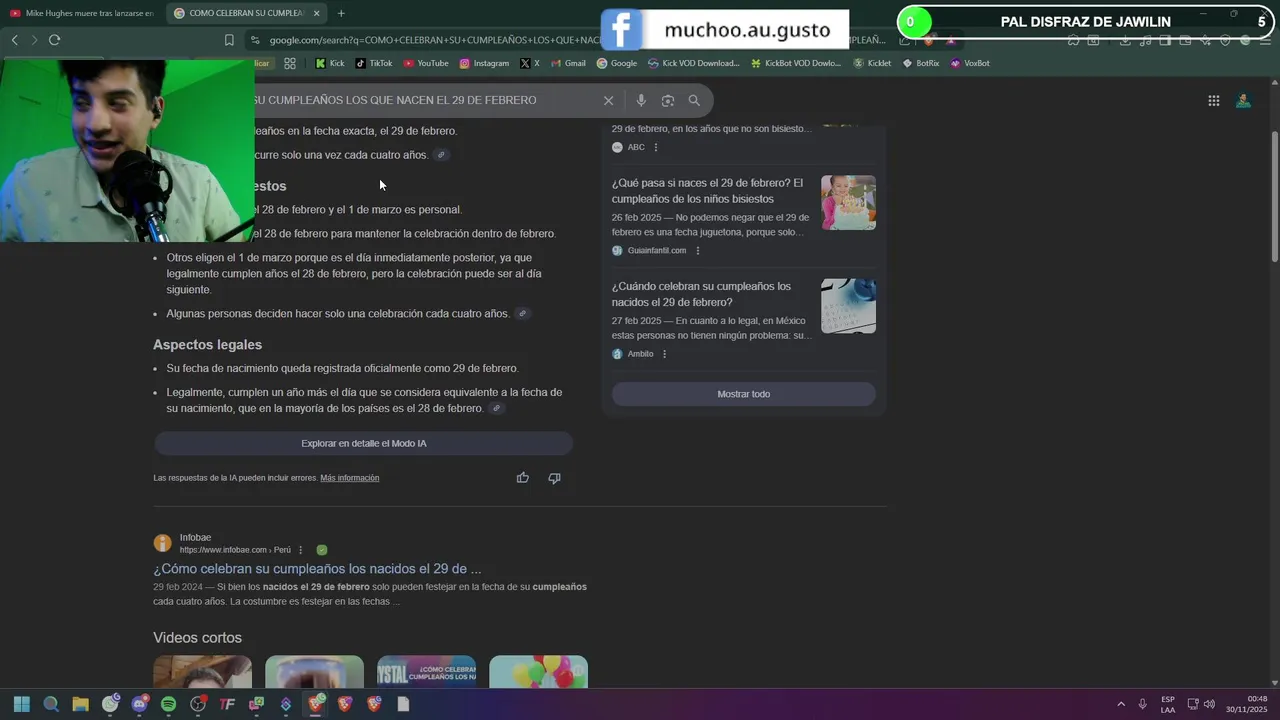Open Google bookmark

617,63
